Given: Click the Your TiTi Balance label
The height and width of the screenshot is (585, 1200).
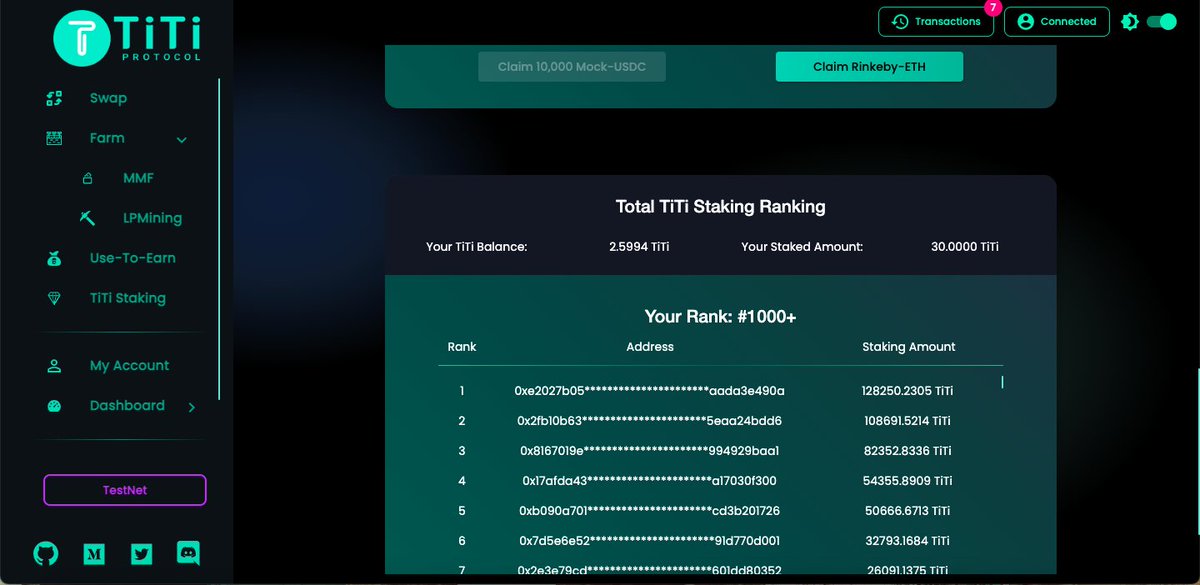Looking at the screenshot, I should click(x=476, y=247).
